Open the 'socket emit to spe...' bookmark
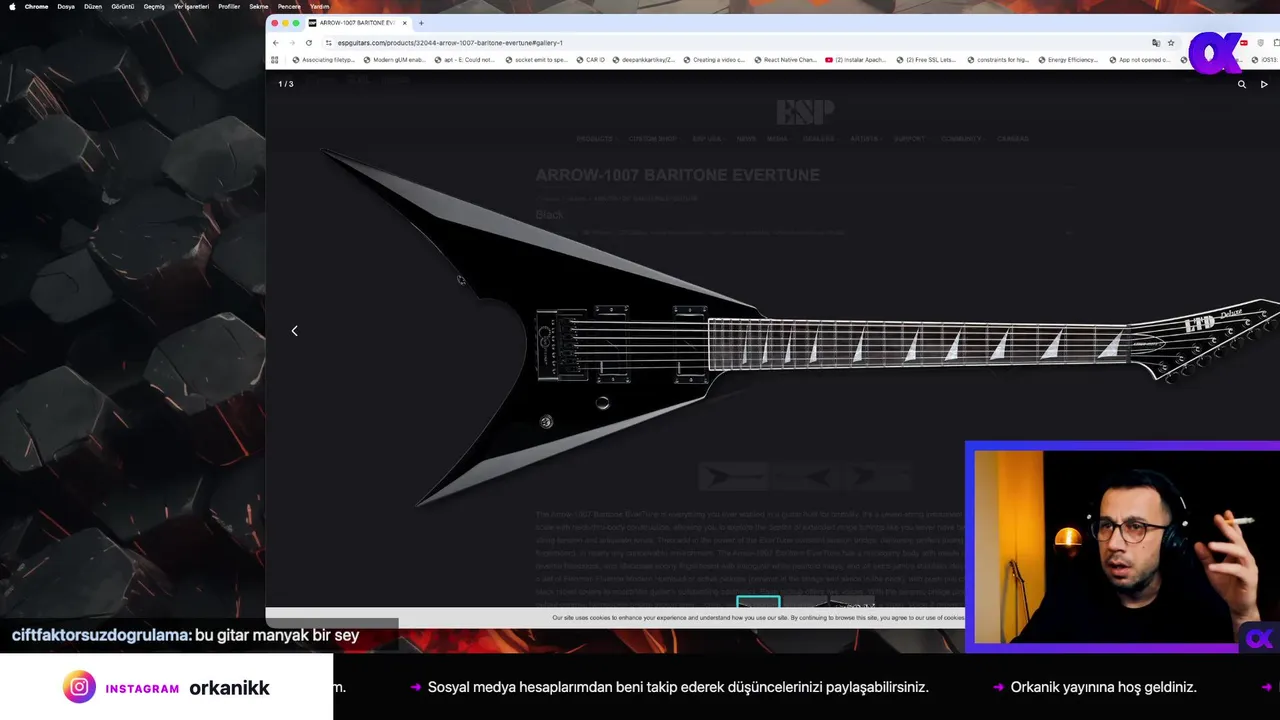 click(x=536, y=60)
